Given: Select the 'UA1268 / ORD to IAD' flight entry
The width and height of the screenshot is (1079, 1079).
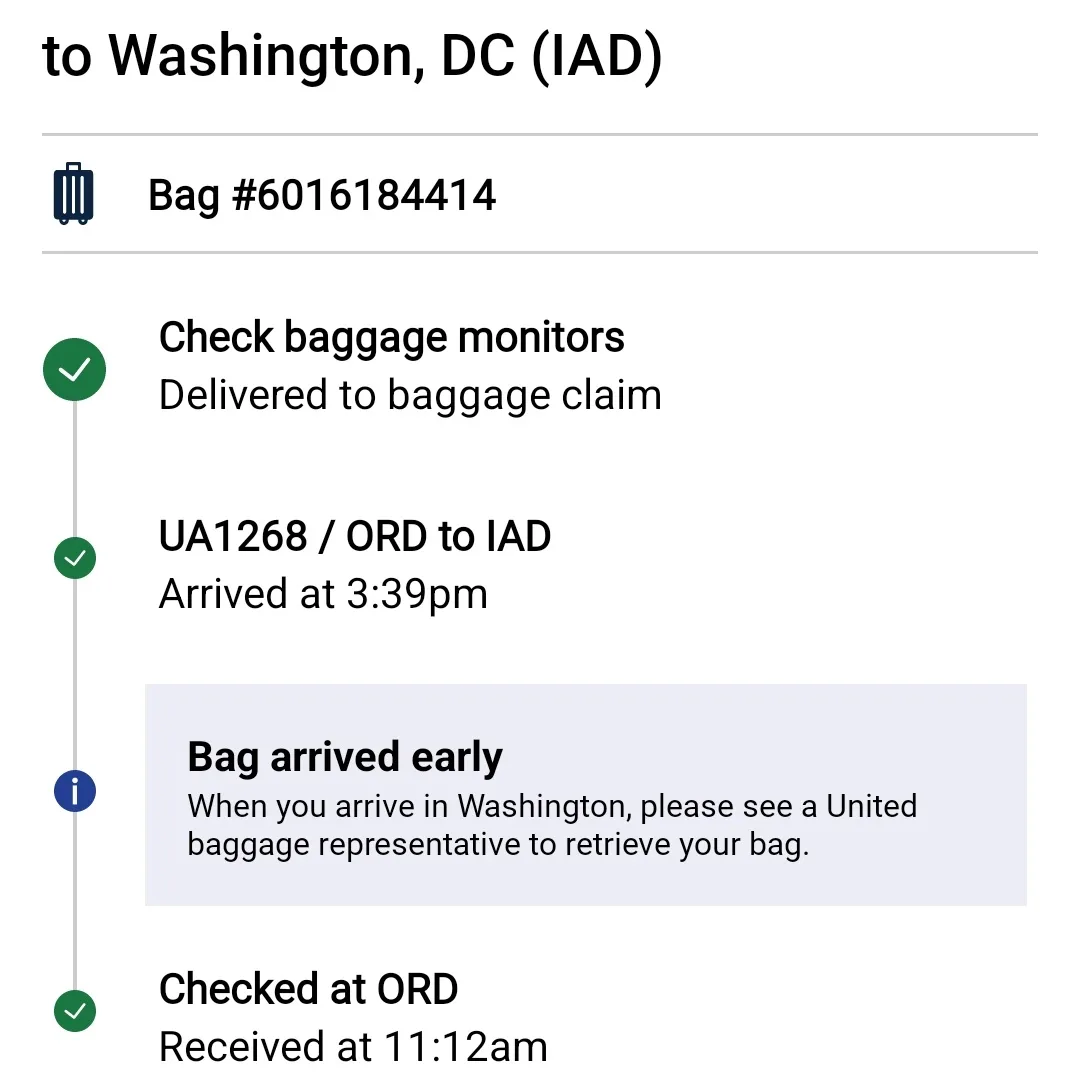Looking at the screenshot, I should [354, 537].
